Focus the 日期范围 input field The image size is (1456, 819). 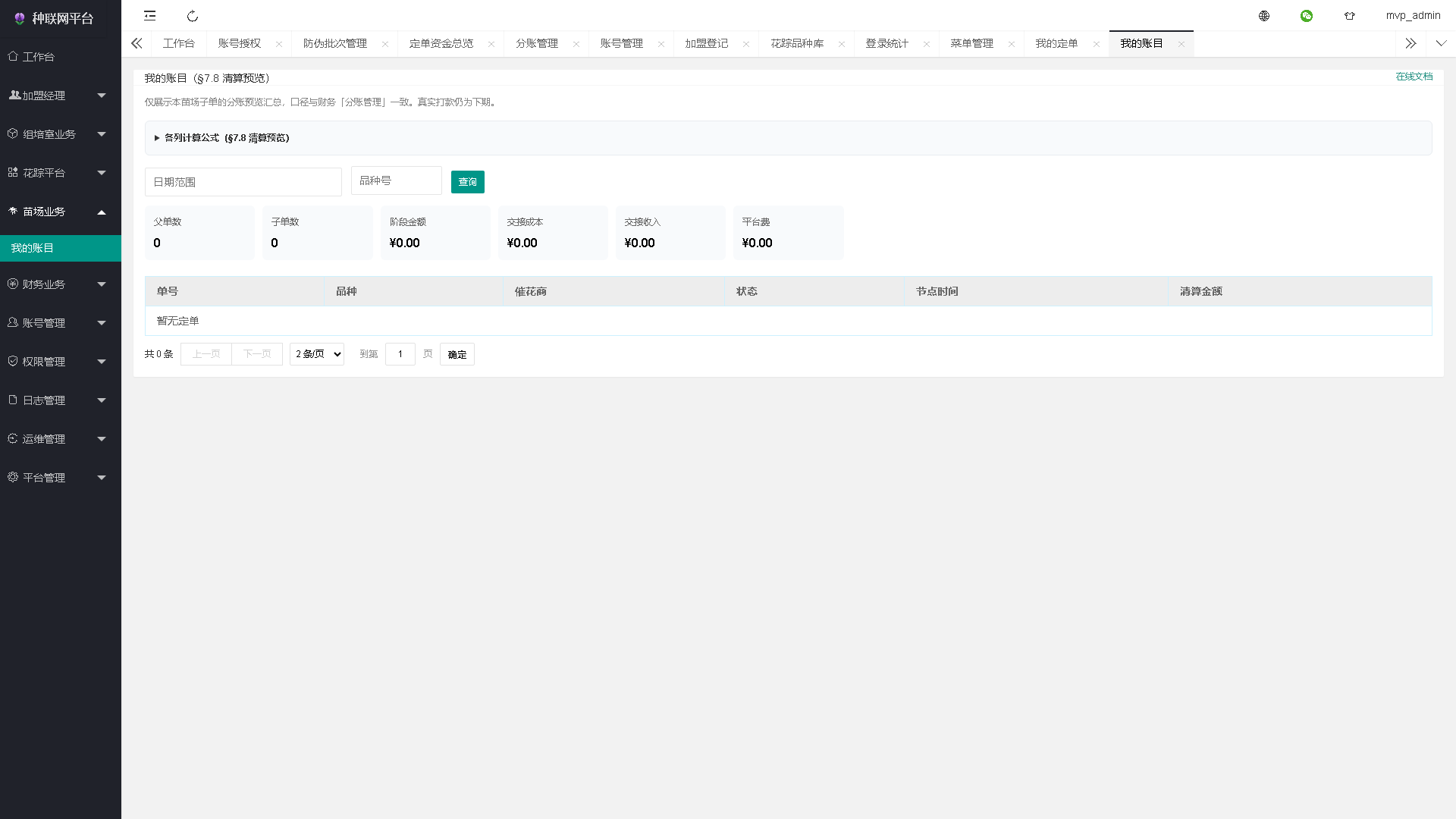(x=243, y=182)
